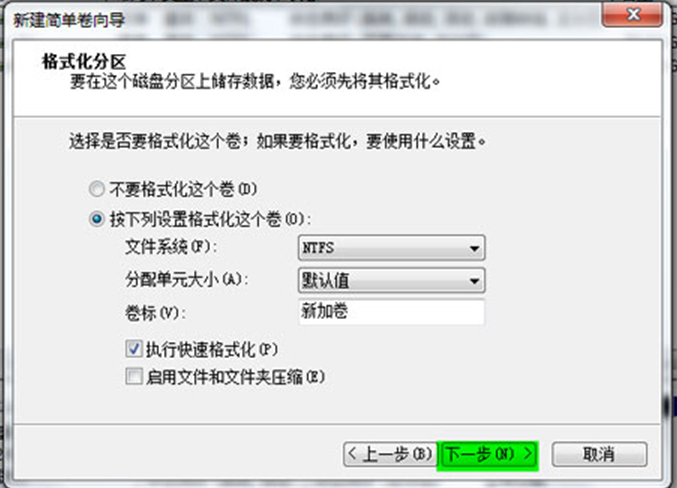
Task: Open the 文件系统 NTFS dropdown
Action: coord(391,248)
